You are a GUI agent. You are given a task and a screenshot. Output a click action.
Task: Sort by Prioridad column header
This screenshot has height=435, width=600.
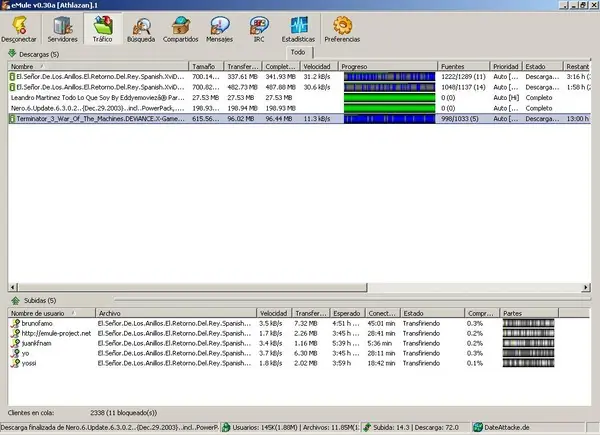pyautogui.click(x=505, y=66)
